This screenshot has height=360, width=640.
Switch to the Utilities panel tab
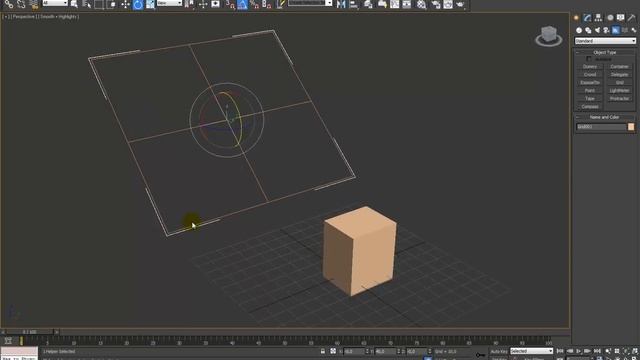(x=631, y=18)
